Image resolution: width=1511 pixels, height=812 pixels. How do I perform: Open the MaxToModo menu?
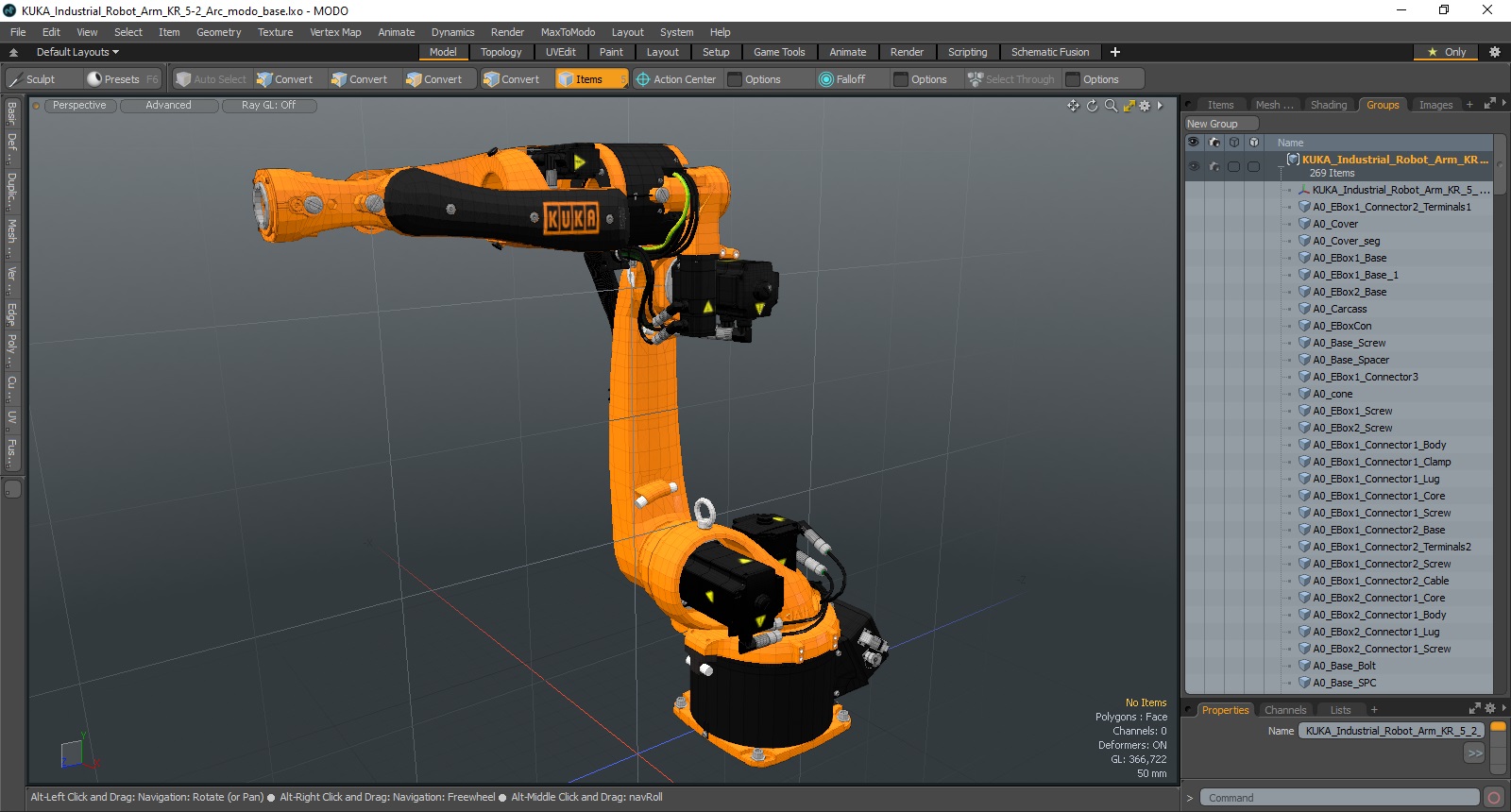click(x=568, y=32)
